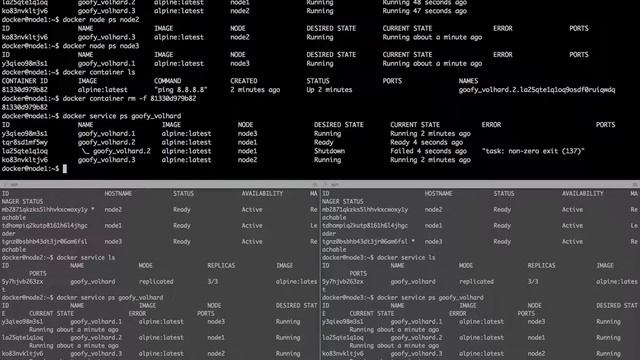Click the title bar of the node2 pane
Viewport: 640px width, 360px height.
[x=159, y=184]
